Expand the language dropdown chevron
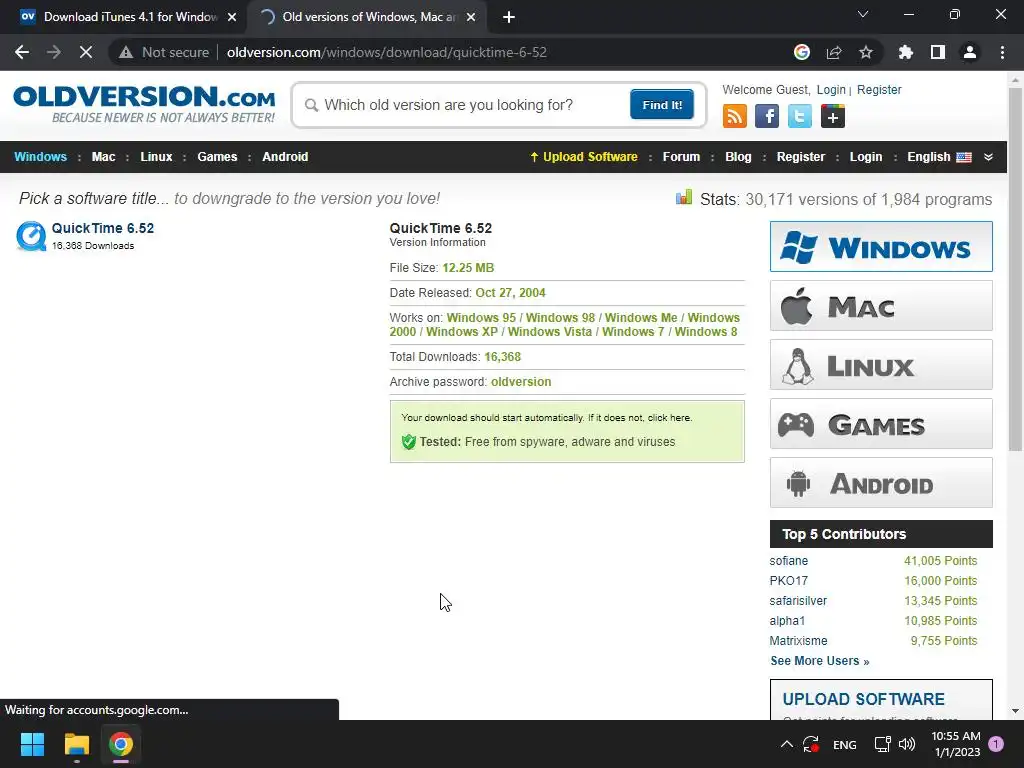 988,157
